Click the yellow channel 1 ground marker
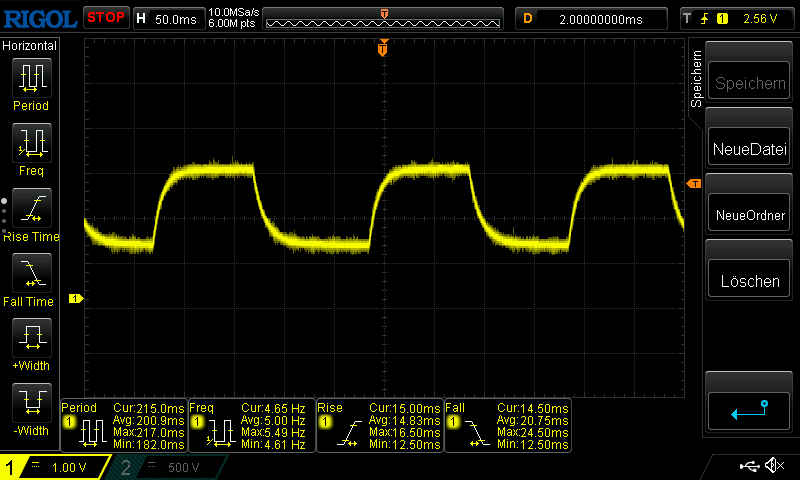800x480 pixels. (x=76, y=298)
